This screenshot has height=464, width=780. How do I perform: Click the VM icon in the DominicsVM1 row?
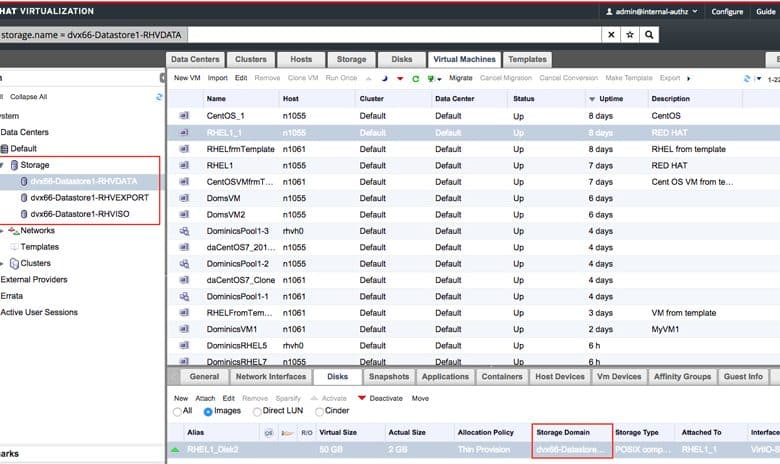point(184,329)
